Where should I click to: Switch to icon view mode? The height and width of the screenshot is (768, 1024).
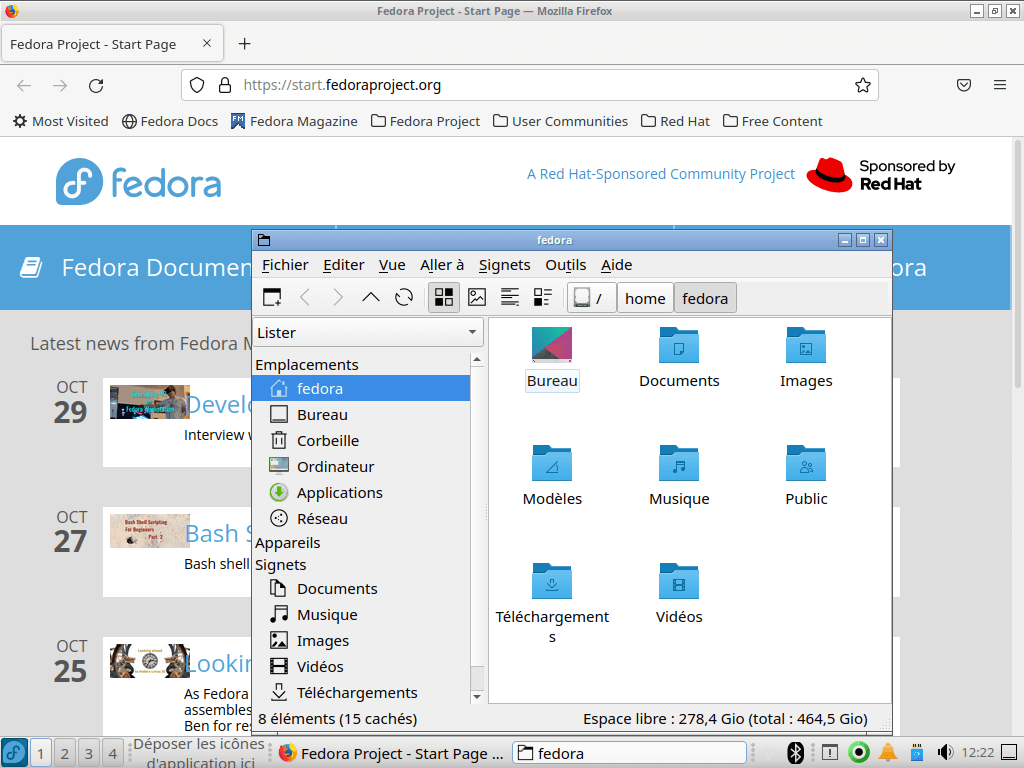(444, 298)
